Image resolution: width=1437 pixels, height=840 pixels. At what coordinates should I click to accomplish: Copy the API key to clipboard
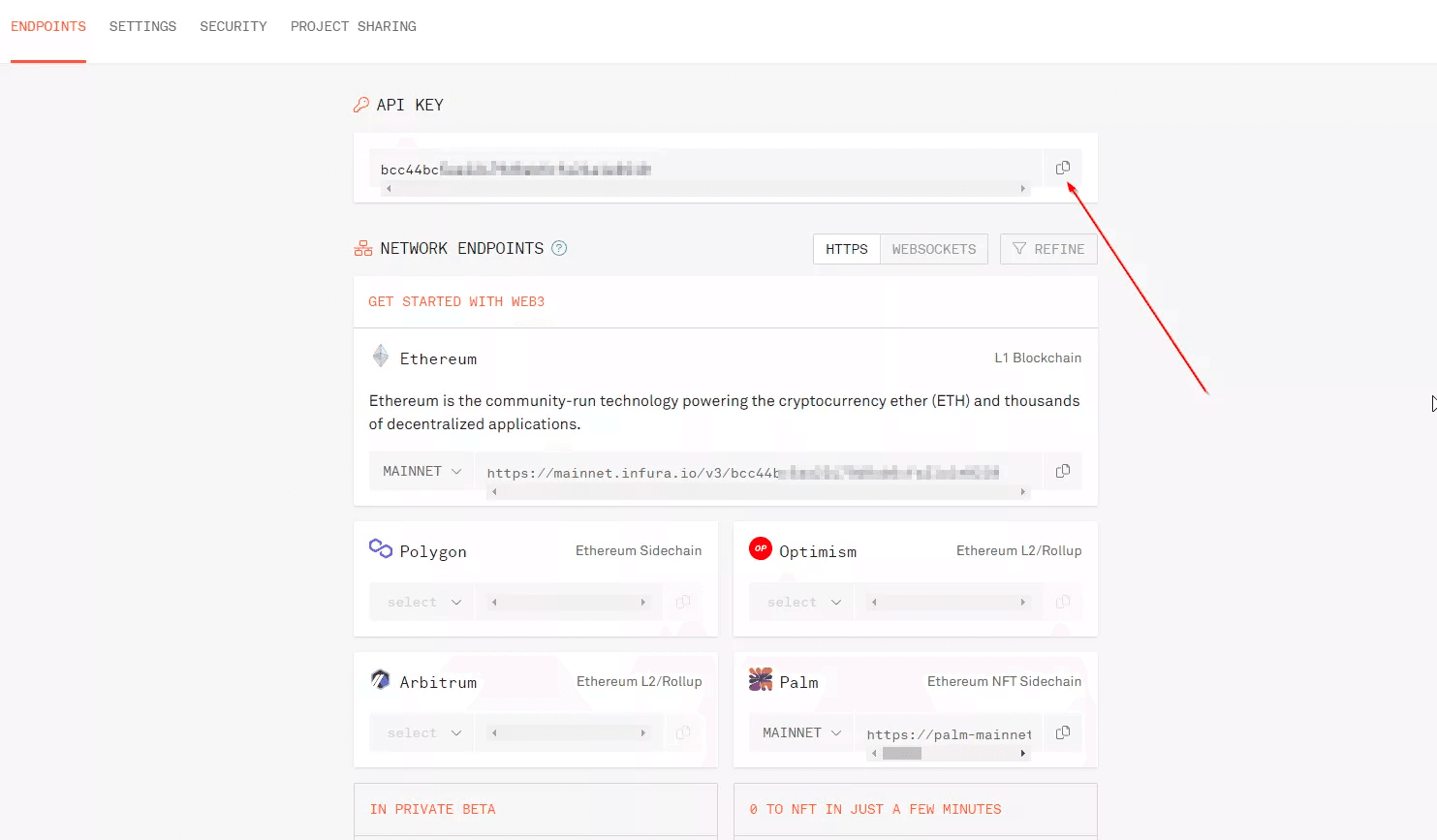coord(1063,168)
